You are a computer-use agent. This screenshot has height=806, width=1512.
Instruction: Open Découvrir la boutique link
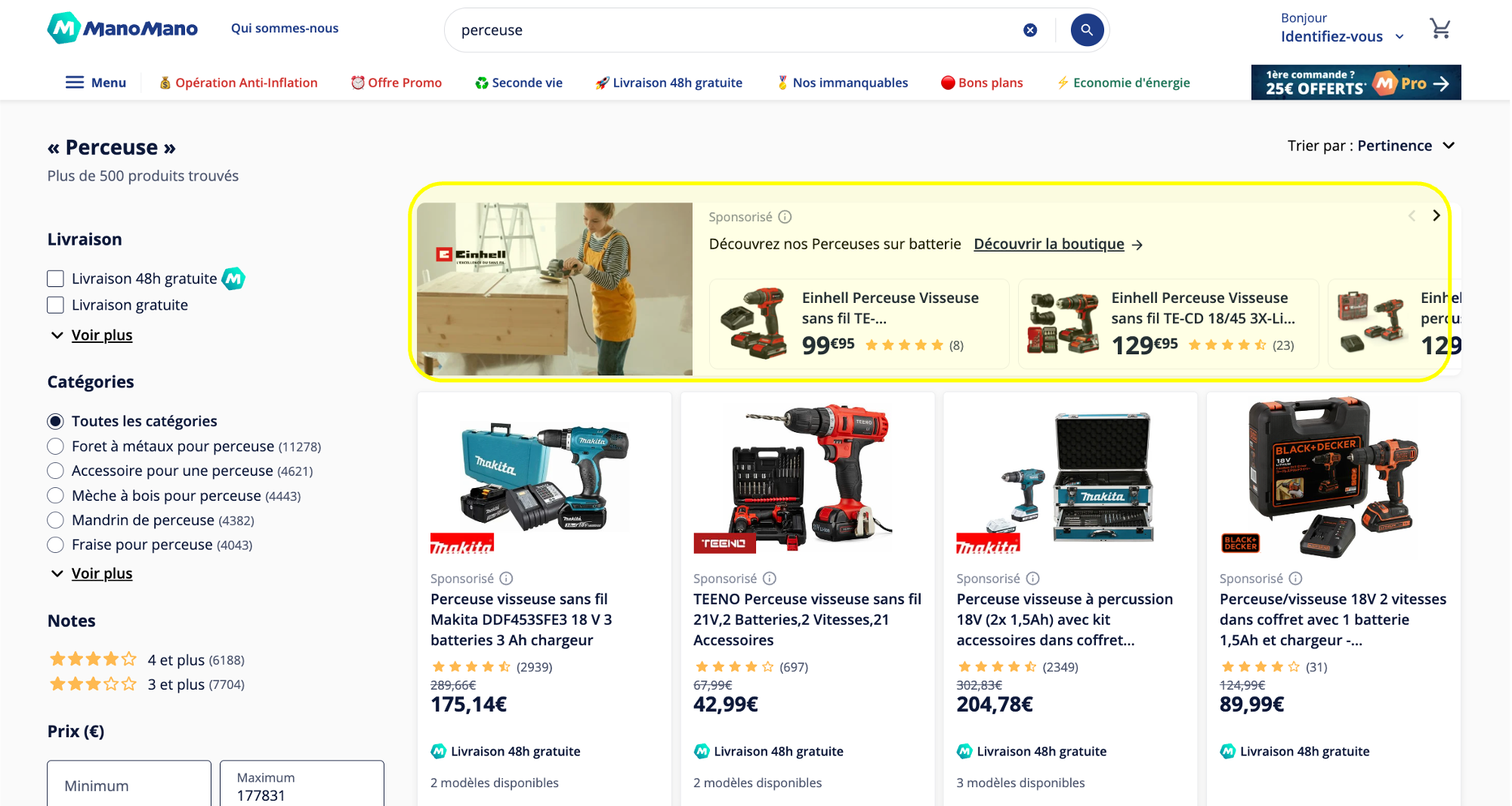[x=1058, y=244]
